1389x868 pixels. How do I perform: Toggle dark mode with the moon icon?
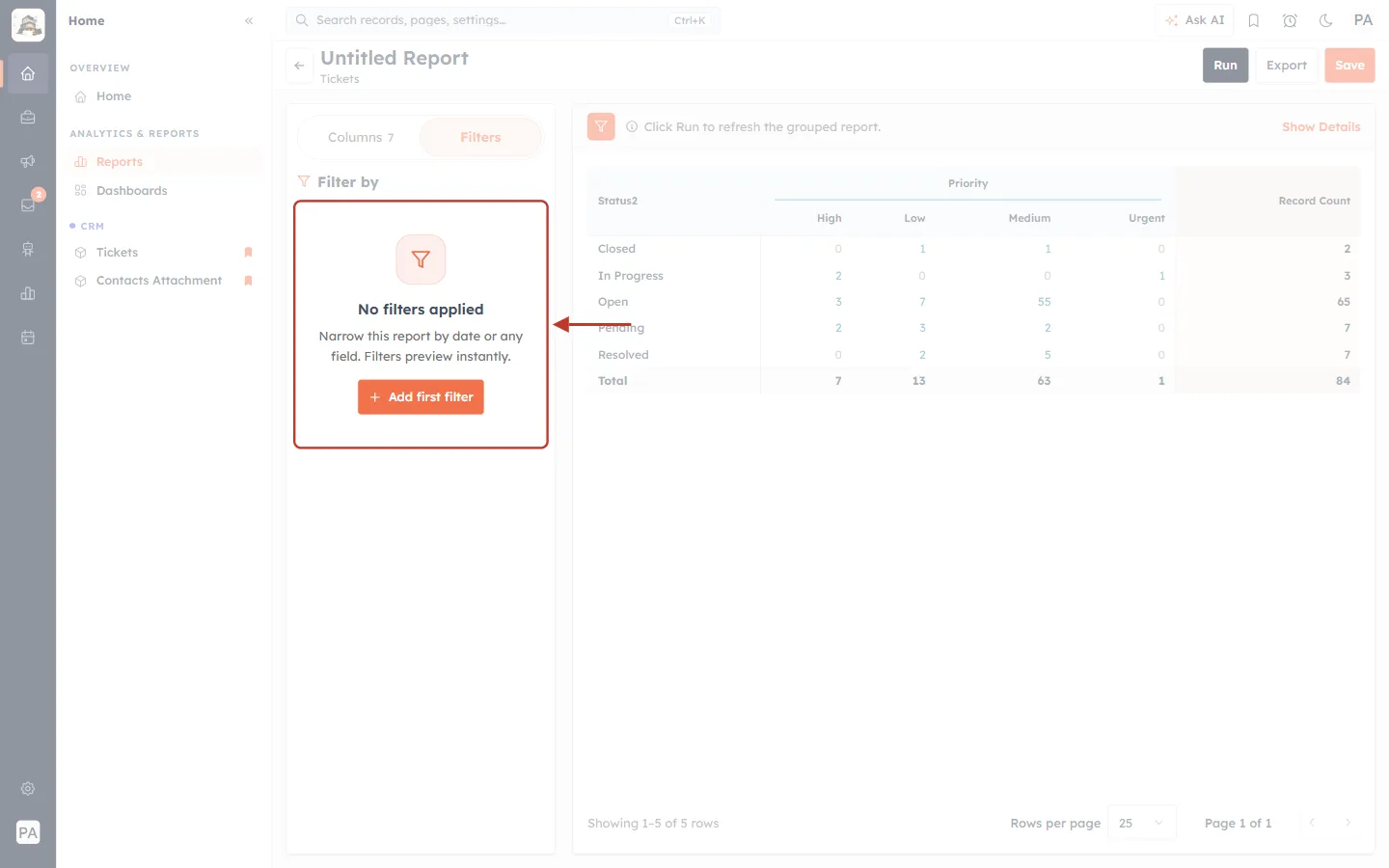click(1326, 20)
